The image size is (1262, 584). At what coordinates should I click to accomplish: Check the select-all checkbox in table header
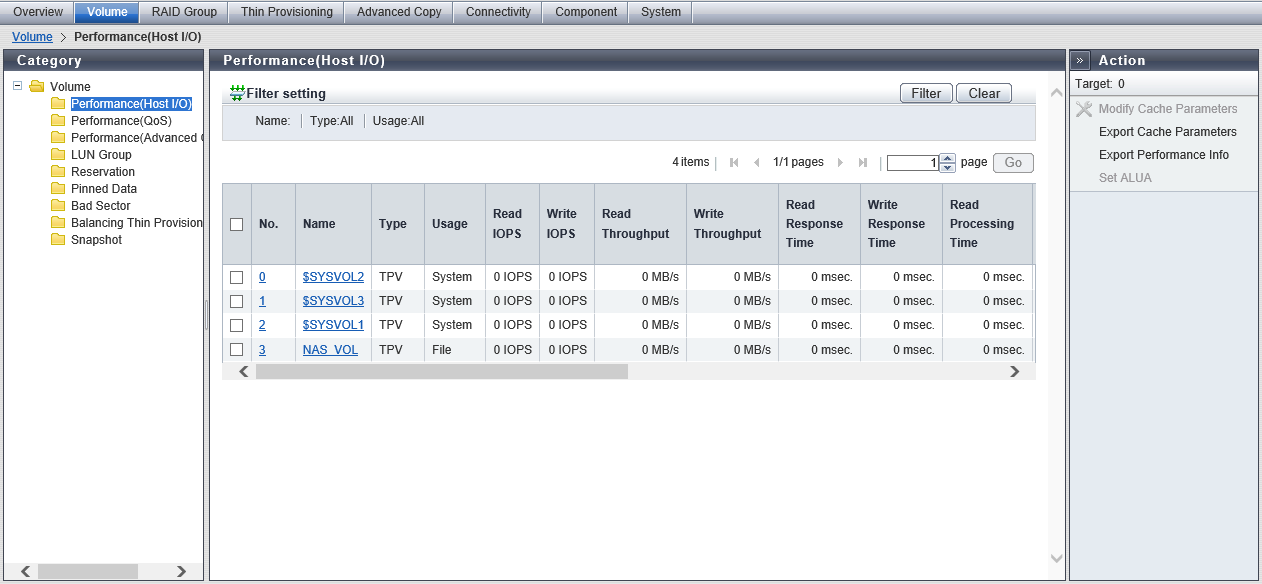point(237,225)
